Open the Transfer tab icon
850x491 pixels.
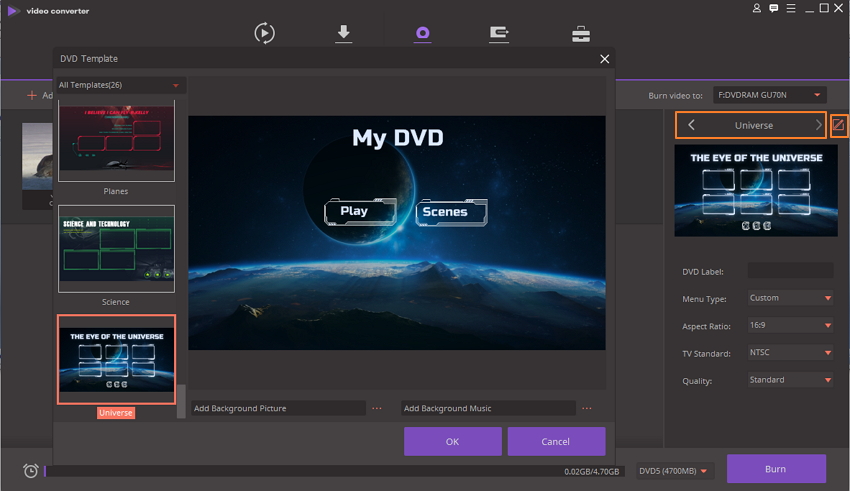(x=499, y=33)
